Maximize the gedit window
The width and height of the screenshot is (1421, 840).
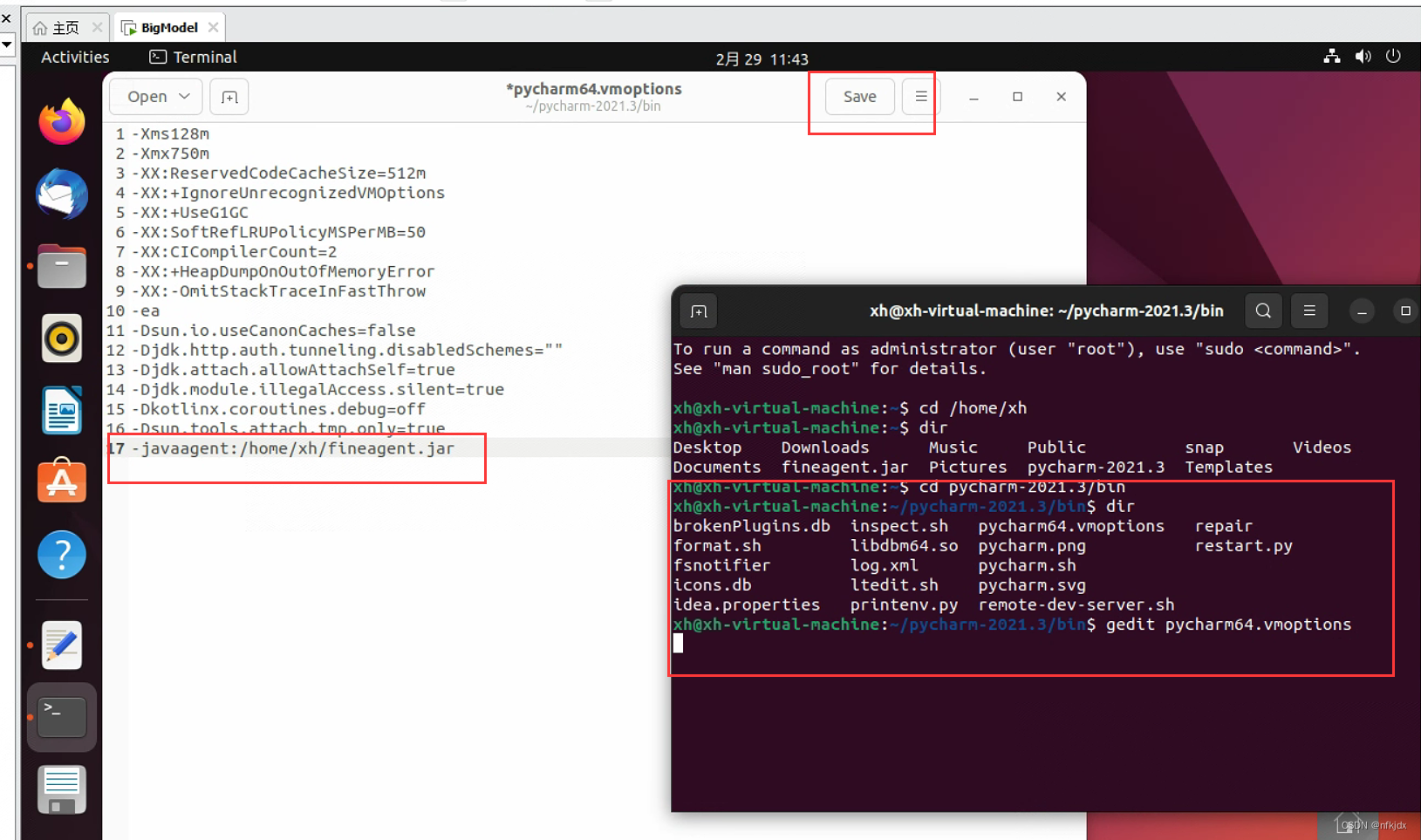1017,97
